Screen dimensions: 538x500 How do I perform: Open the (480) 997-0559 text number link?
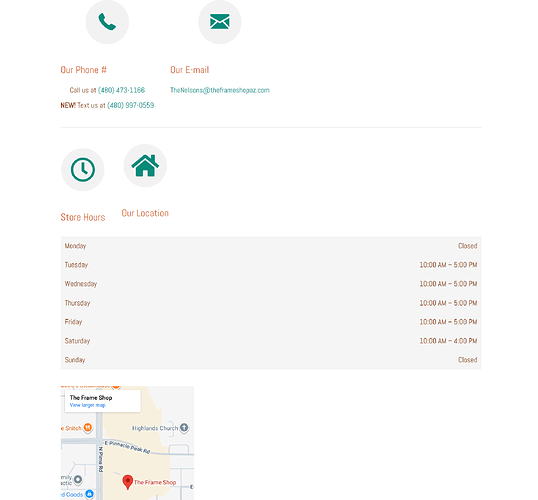click(x=131, y=105)
